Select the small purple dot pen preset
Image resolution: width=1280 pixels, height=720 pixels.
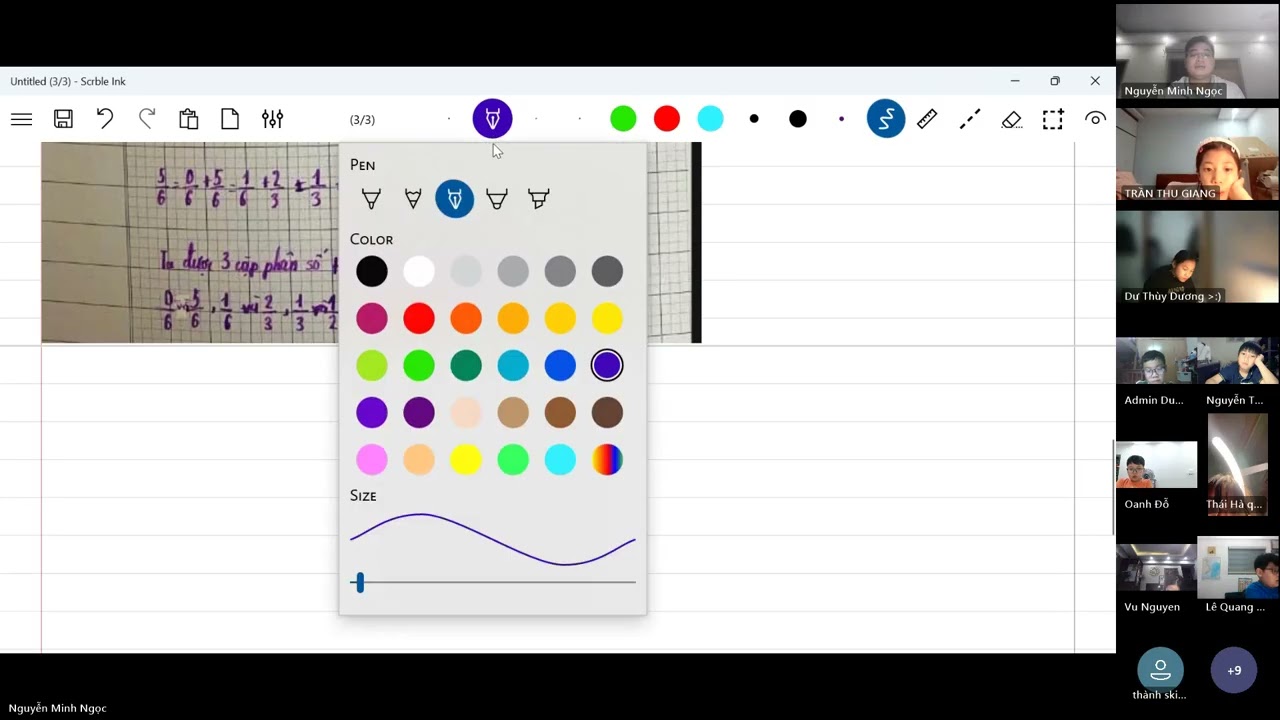tap(841, 119)
